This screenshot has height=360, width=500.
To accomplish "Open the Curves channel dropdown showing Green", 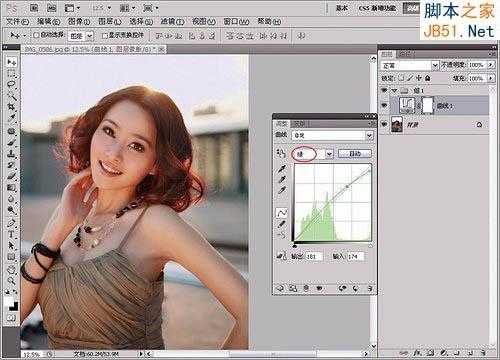I will (x=312, y=154).
